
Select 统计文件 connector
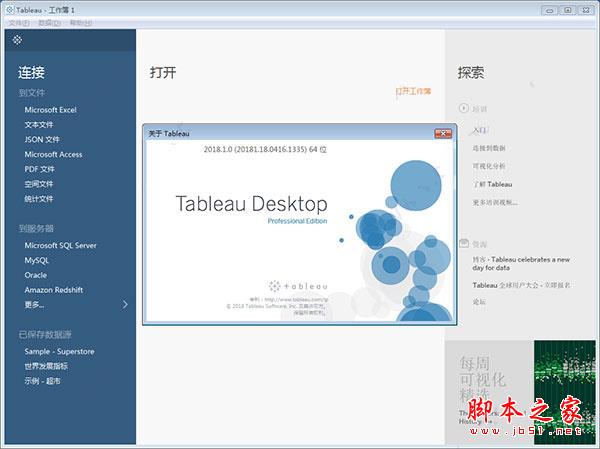click(39, 199)
